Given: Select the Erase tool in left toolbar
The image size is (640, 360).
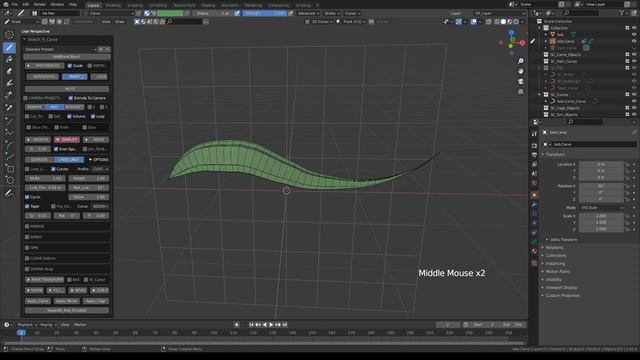Looking at the screenshot, I should 9,71.
